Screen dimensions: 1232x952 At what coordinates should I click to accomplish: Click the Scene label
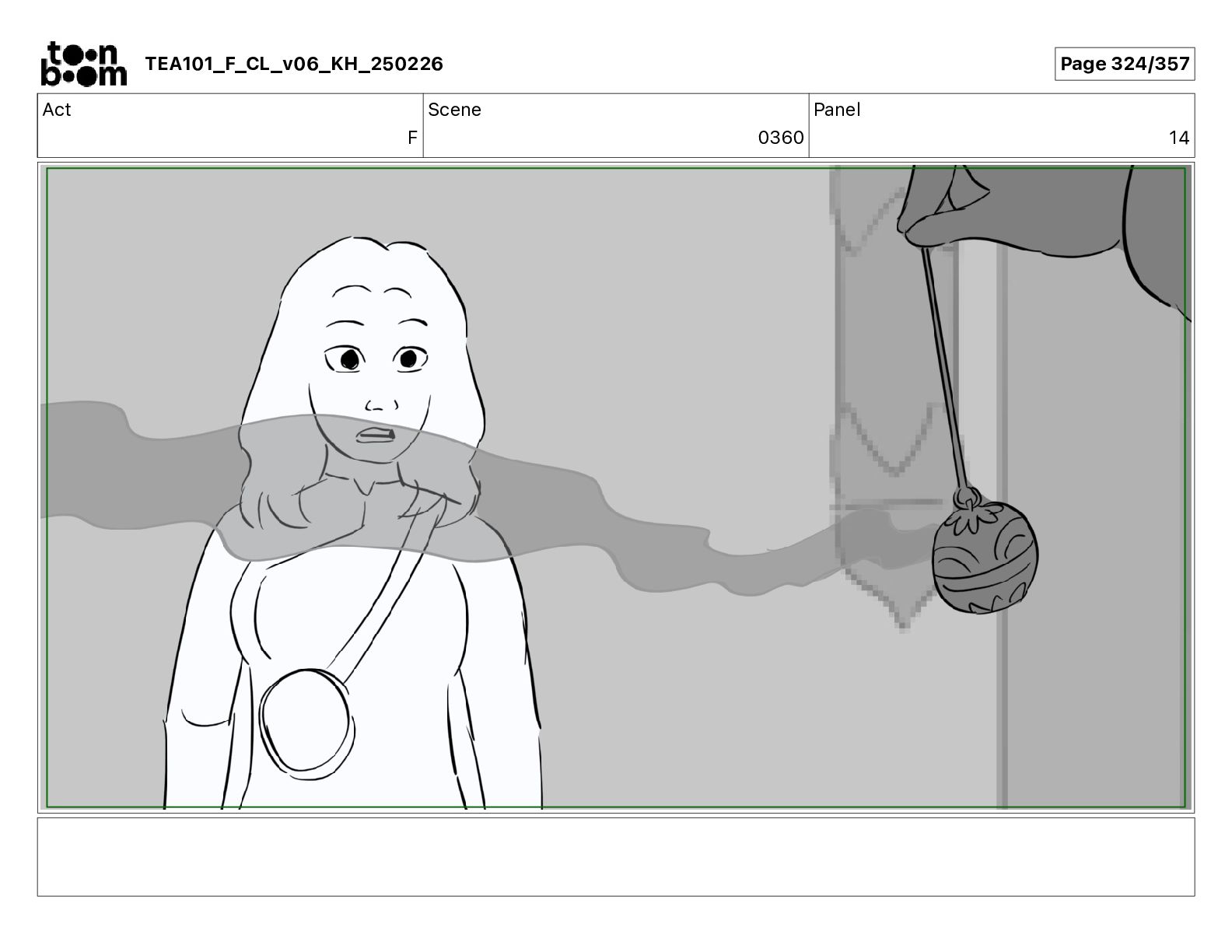point(454,110)
